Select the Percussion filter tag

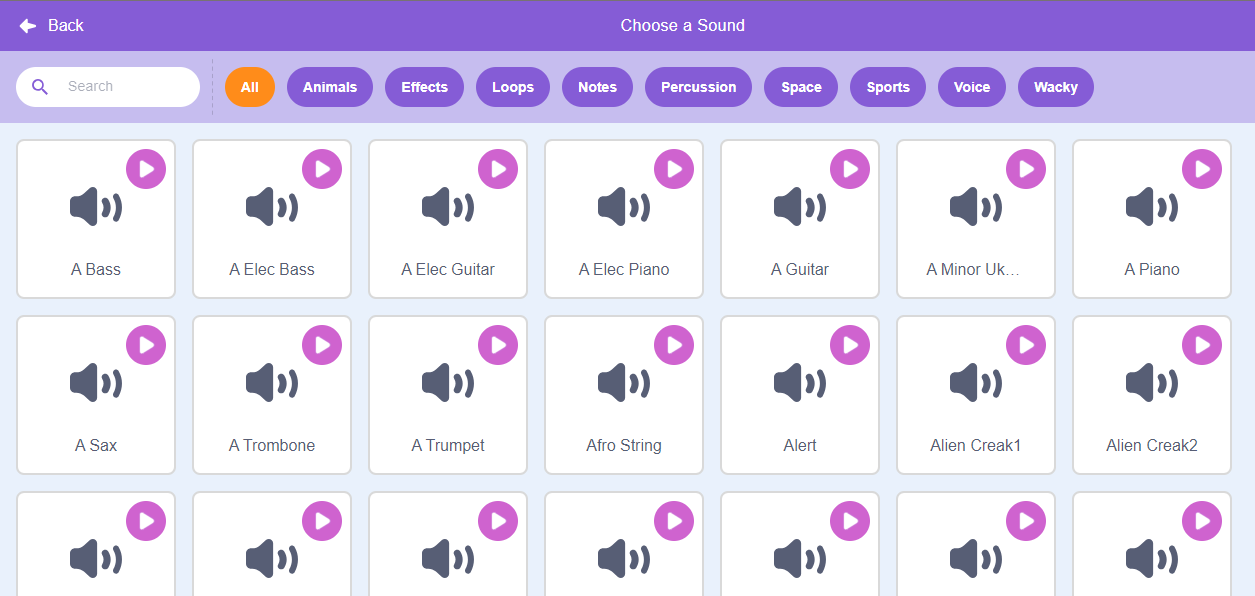(698, 87)
